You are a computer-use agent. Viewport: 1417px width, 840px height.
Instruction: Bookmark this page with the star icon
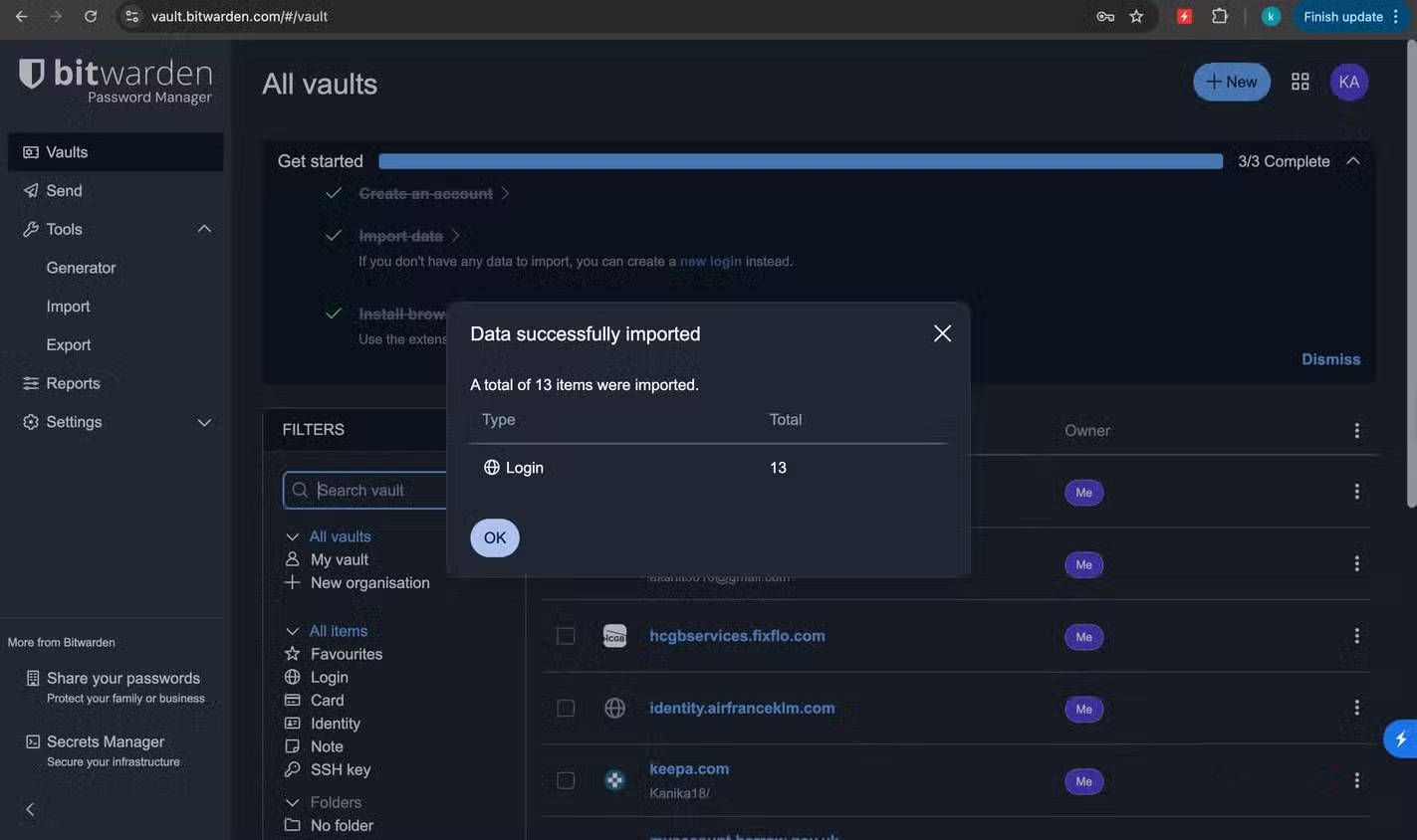click(x=1136, y=16)
